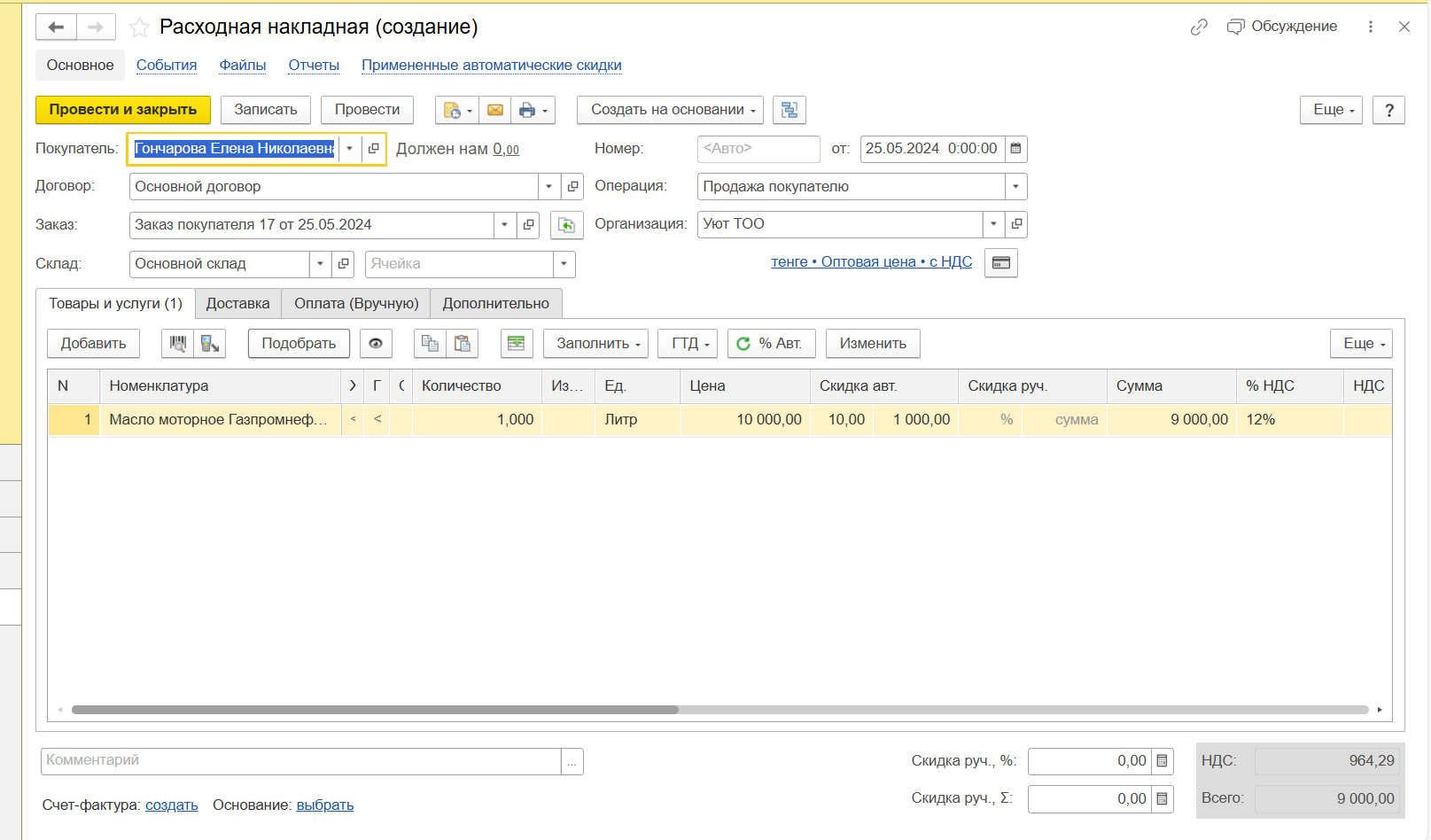Expand the Операция dropdown list
The image size is (1431, 840).
pos(1015,187)
